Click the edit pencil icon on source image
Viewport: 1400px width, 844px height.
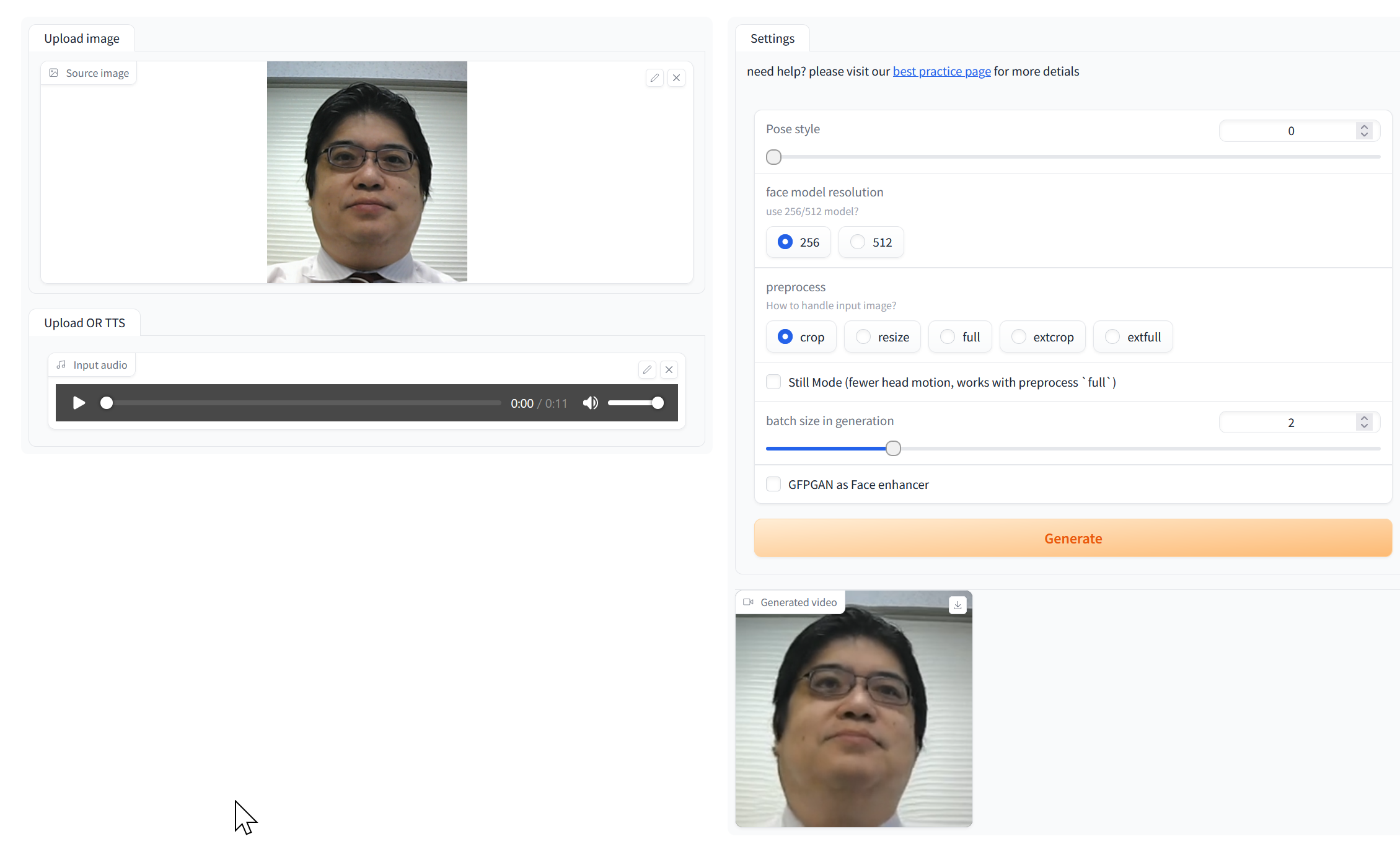(654, 78)
